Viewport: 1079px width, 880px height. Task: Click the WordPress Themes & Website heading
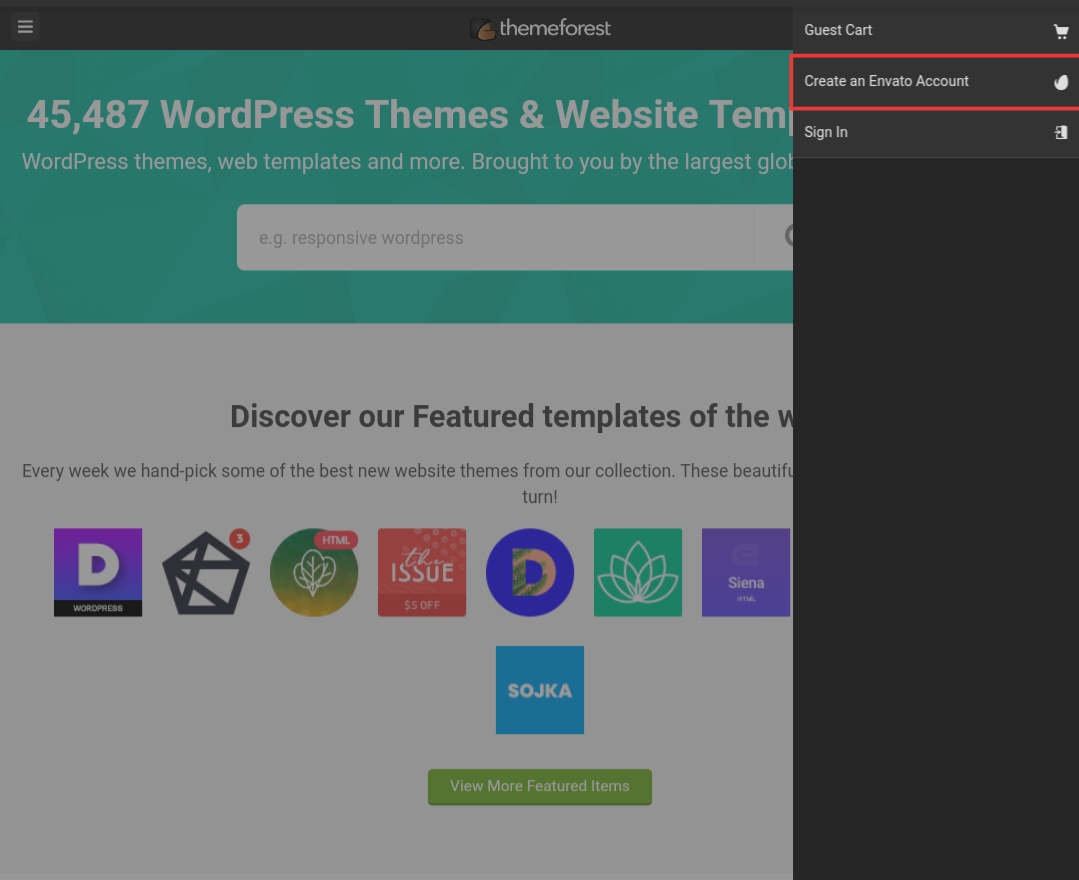[409, 114]
